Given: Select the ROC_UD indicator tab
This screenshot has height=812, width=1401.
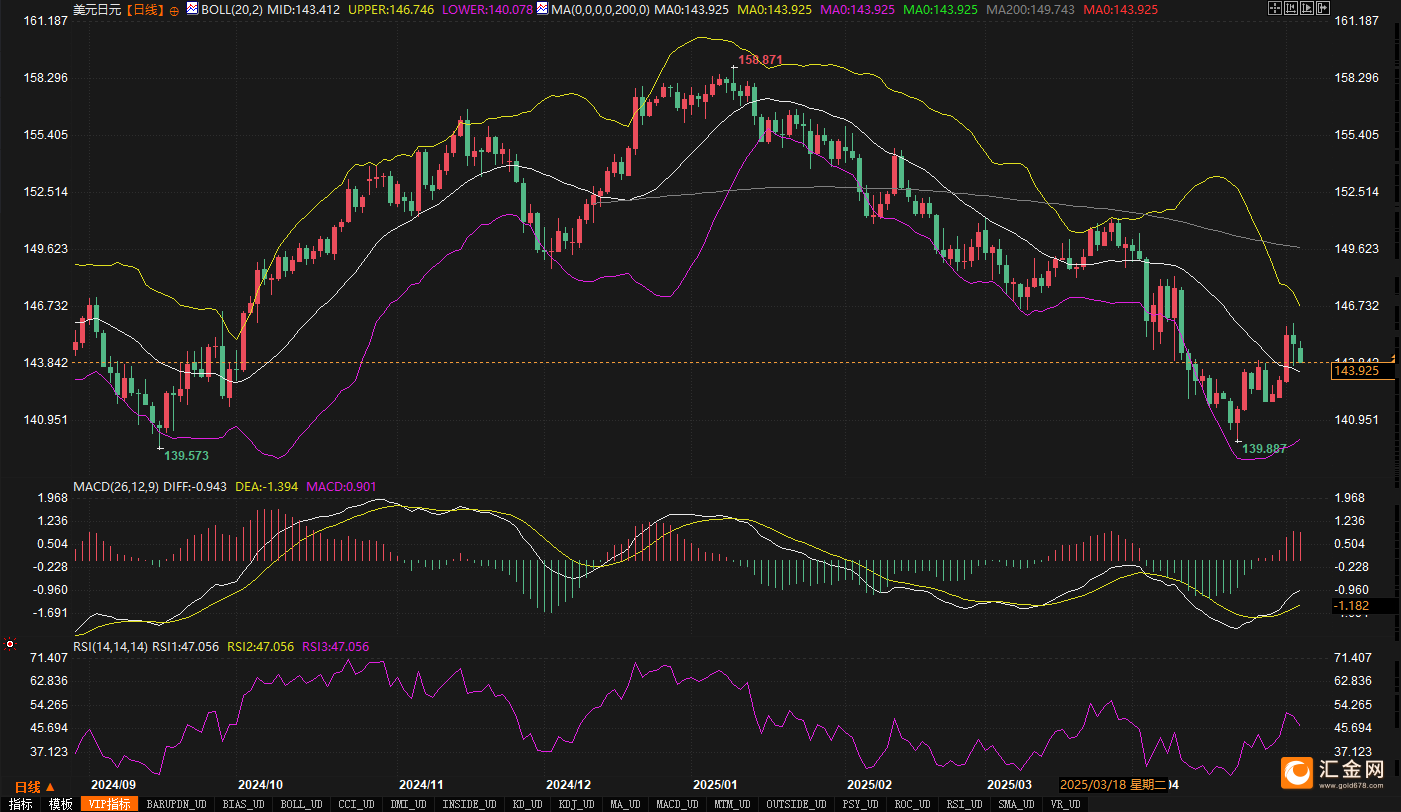Looking at the screenshot, I should [911, 804].
